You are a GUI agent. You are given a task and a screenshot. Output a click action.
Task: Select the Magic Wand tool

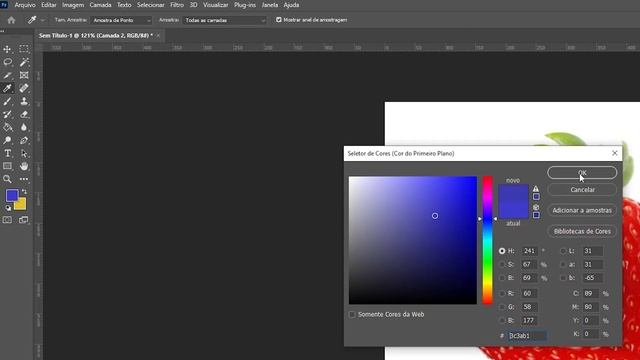tap(24, 62)
